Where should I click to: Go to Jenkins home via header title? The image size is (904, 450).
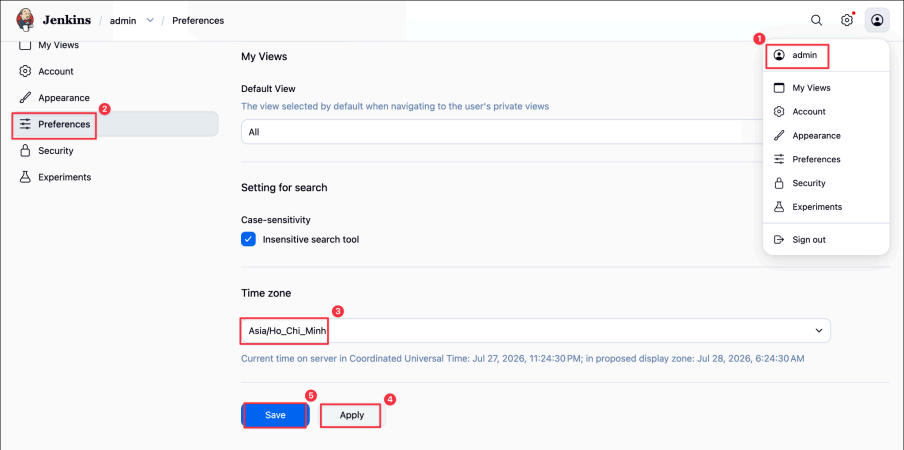point(66,20)
